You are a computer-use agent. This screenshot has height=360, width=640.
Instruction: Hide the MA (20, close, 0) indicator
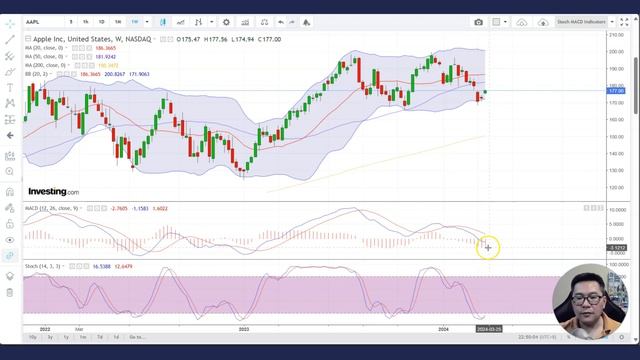75,48
